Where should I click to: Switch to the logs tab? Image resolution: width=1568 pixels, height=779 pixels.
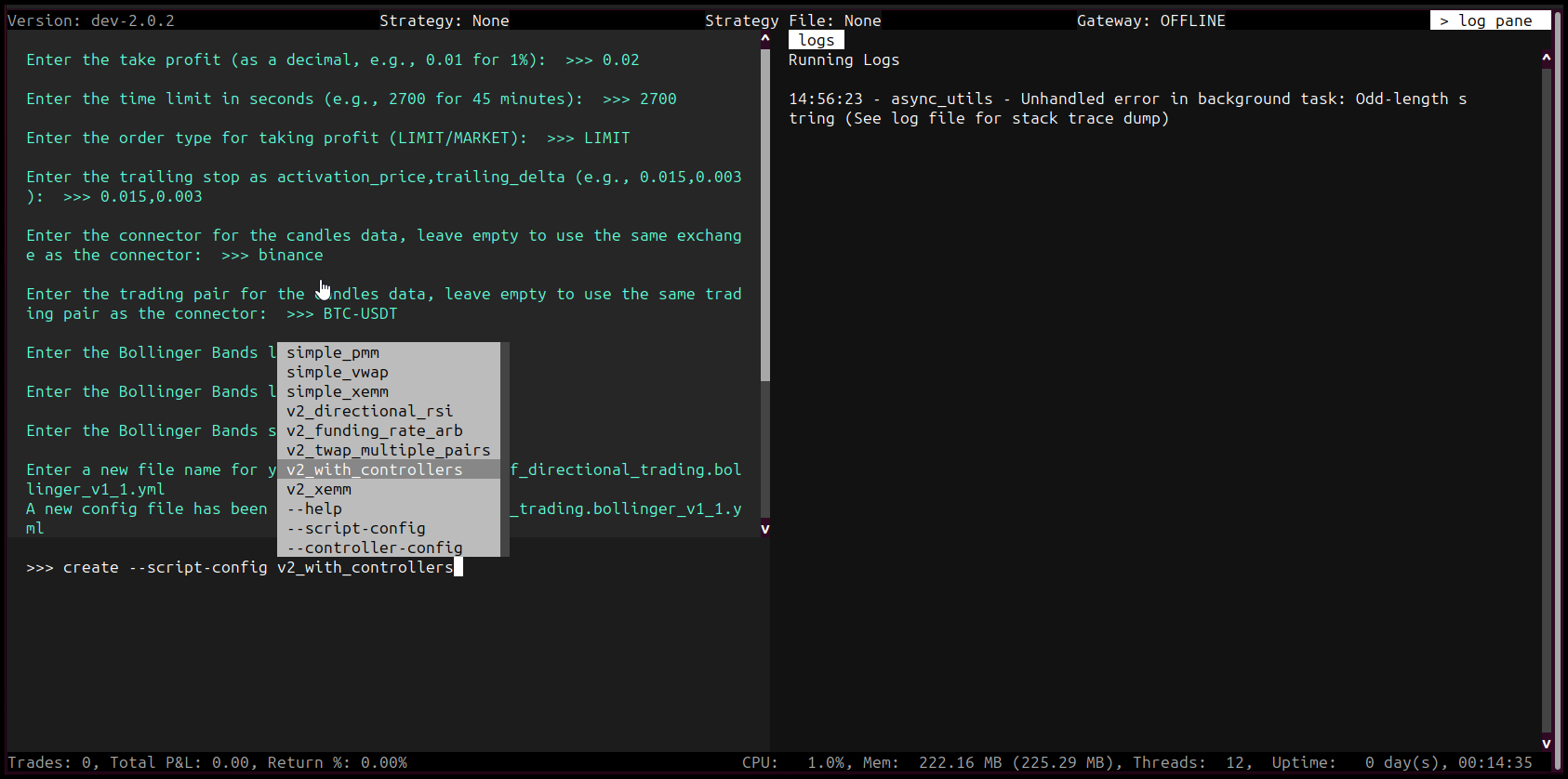(x=816, y=40)
